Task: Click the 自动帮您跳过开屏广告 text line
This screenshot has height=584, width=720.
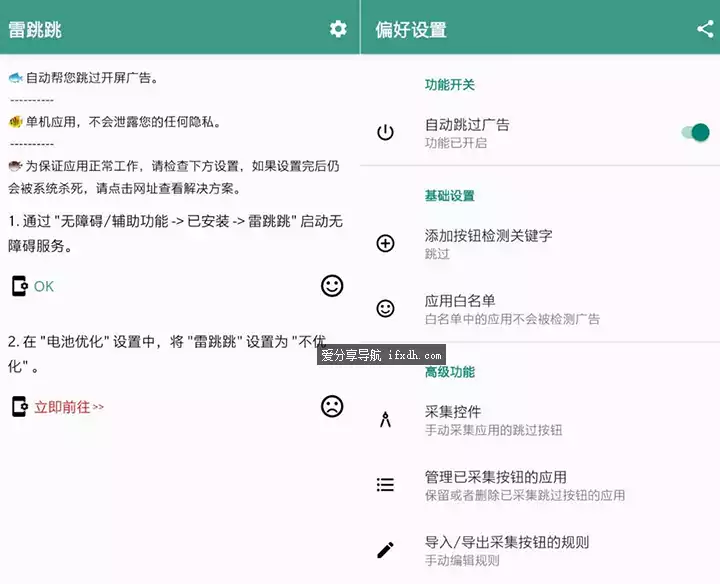Action: (x=84, y=78)
